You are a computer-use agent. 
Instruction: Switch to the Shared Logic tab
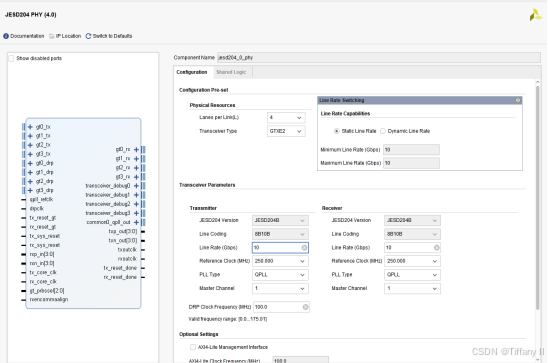[x=231, y=72]
